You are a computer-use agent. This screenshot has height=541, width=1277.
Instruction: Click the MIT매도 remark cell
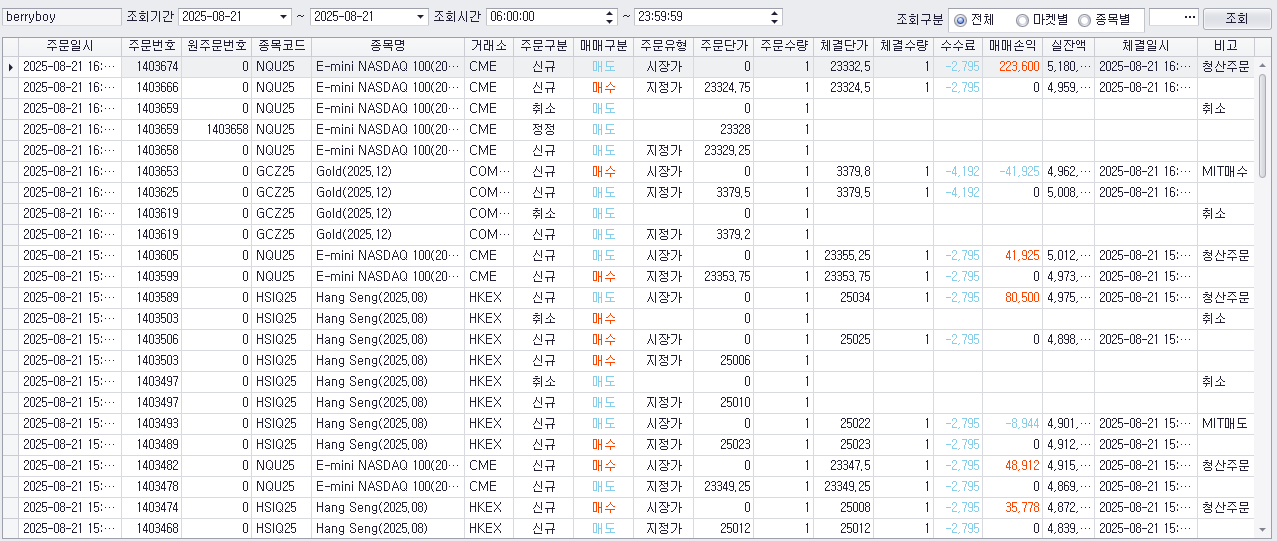1225,423
